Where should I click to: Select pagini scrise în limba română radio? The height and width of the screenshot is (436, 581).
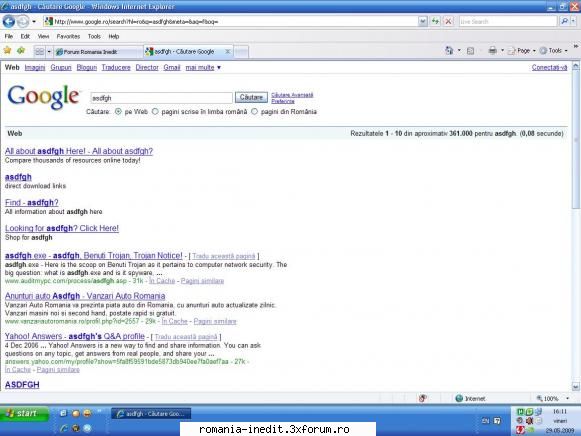tap(155, 112)
